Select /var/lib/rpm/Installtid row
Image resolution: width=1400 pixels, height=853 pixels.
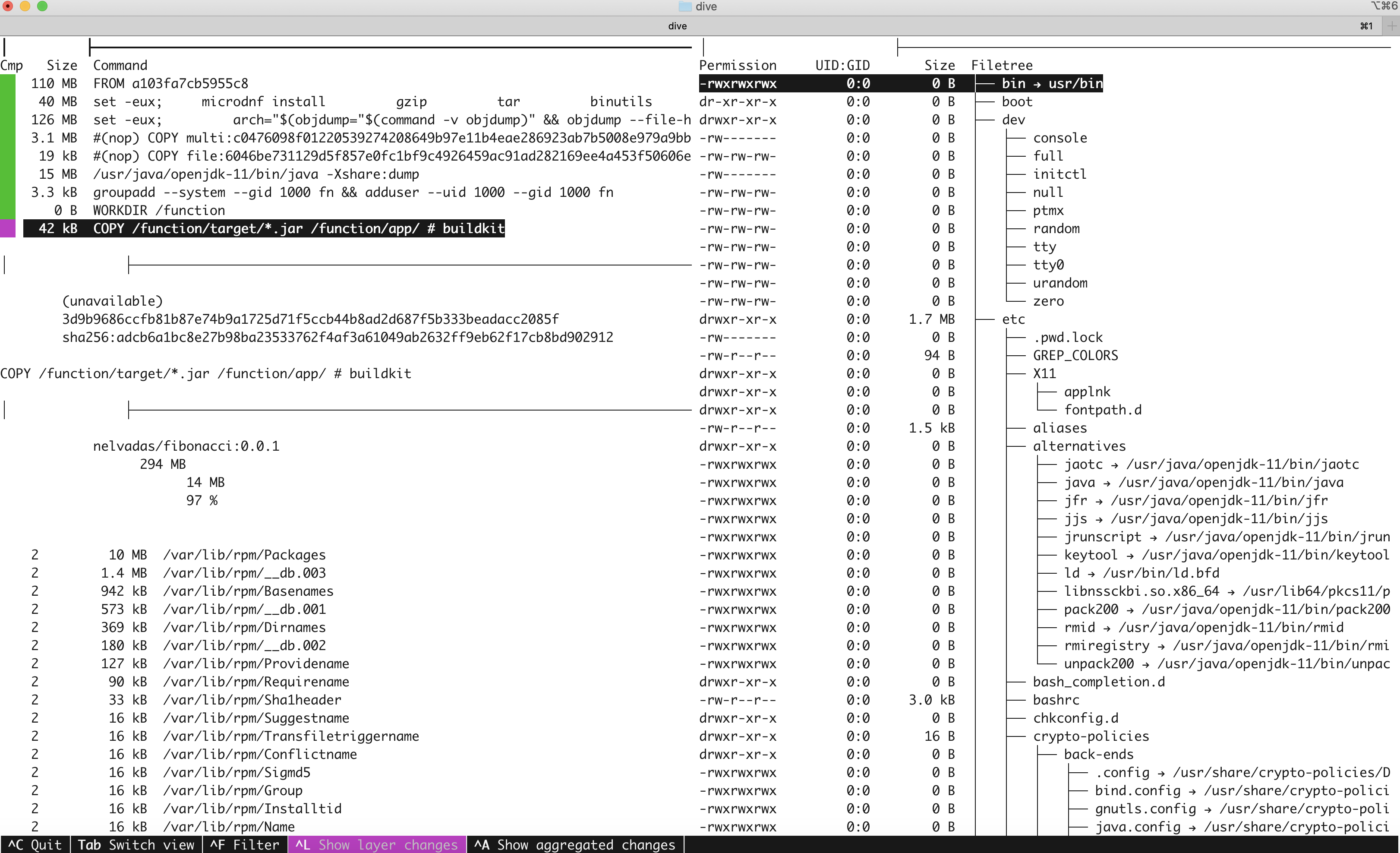coord(186,809)
